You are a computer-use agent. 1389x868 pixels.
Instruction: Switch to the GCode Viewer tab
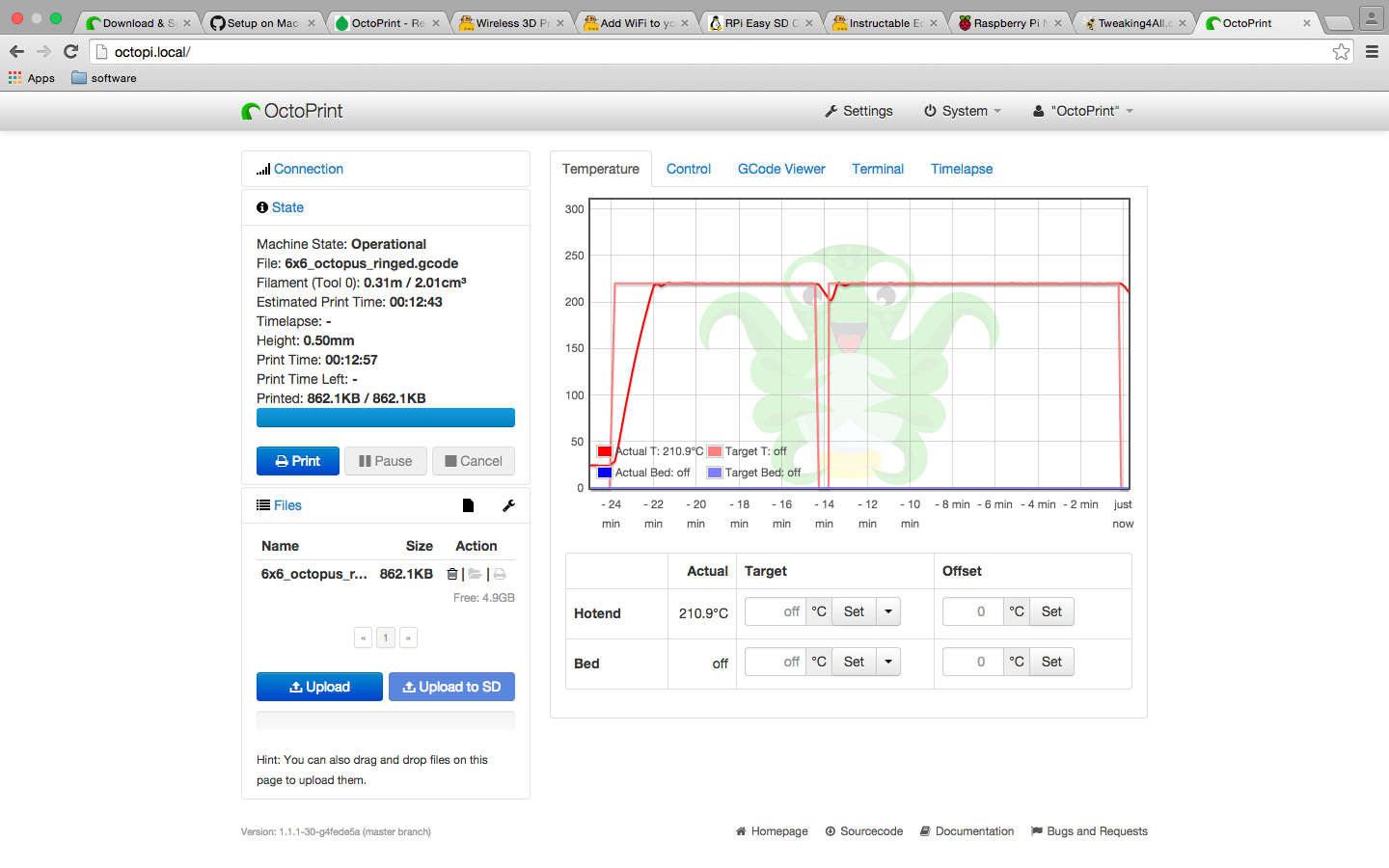pyautogui.click(x=781, y=169)
